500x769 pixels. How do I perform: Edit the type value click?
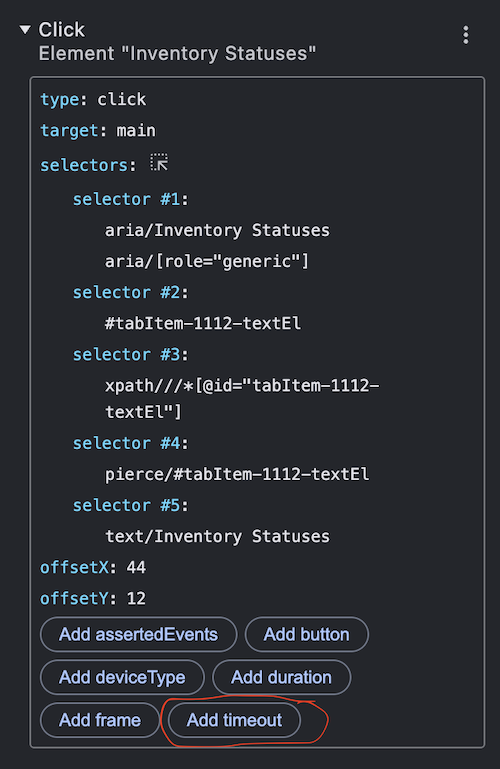[122, 100]
